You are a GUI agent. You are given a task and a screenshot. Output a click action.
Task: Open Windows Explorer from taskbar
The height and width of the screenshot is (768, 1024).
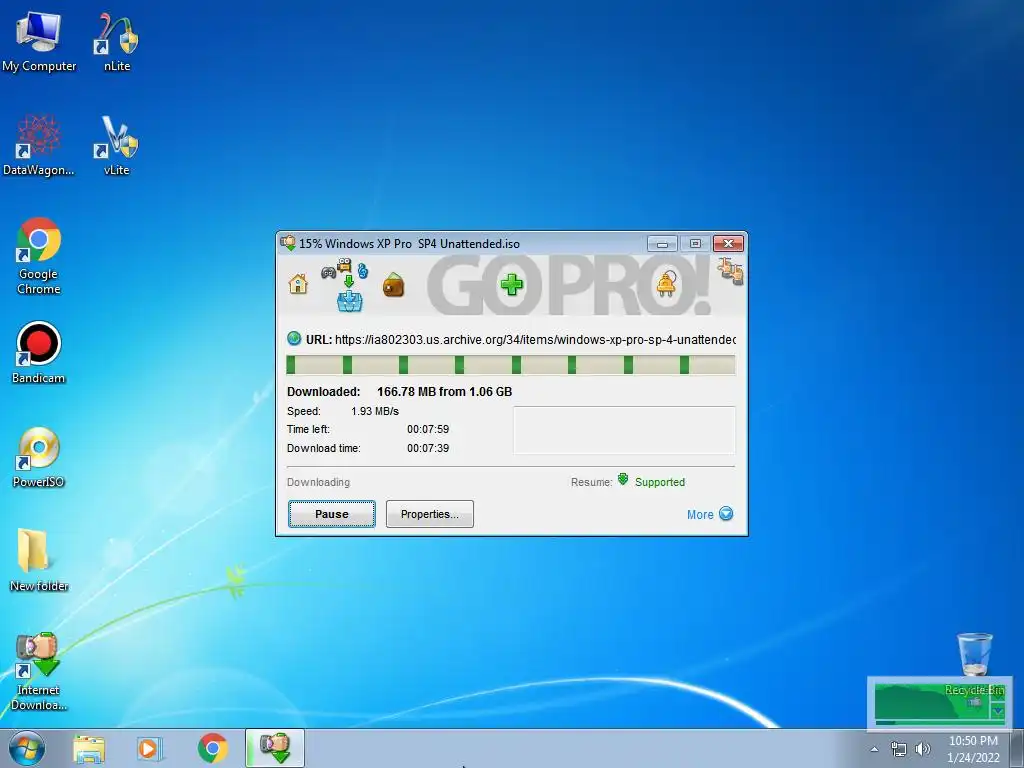89,748
